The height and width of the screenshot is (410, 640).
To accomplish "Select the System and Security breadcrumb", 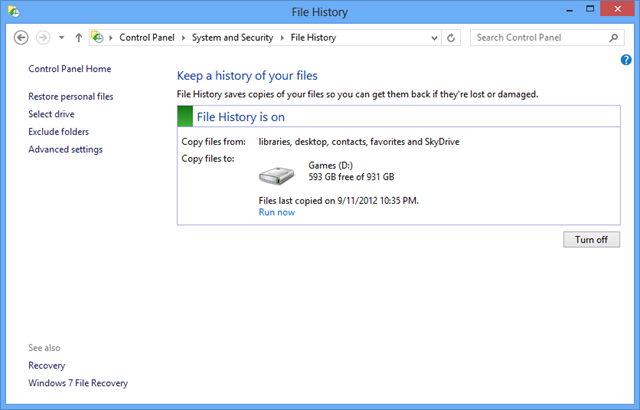I will [235, 37].
